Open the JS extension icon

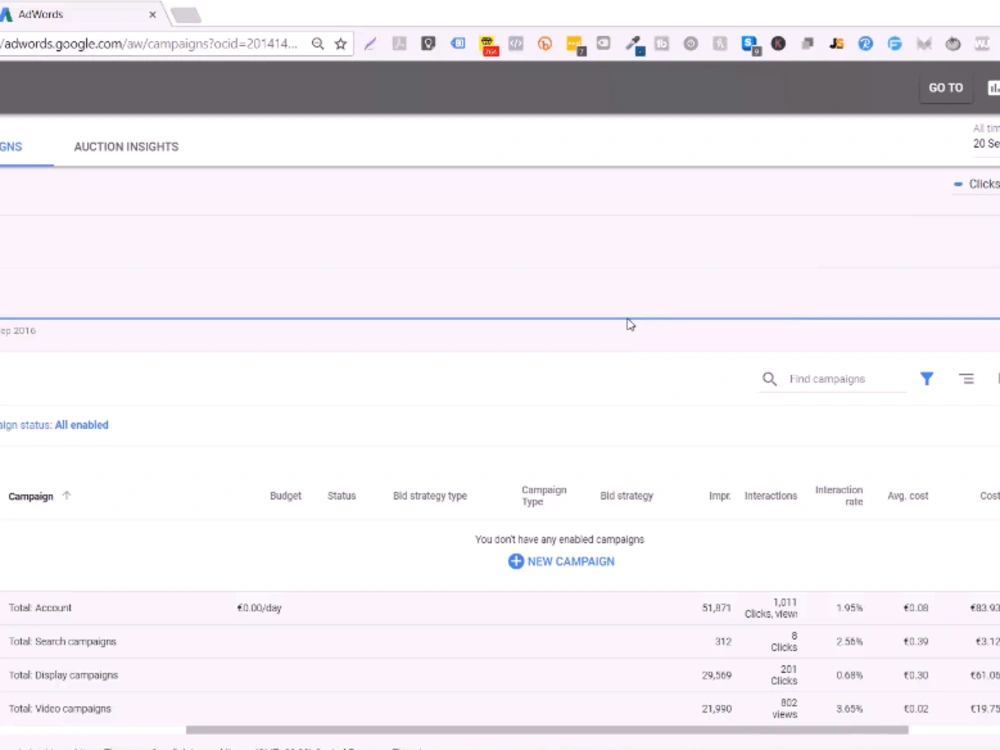[836, 43]
